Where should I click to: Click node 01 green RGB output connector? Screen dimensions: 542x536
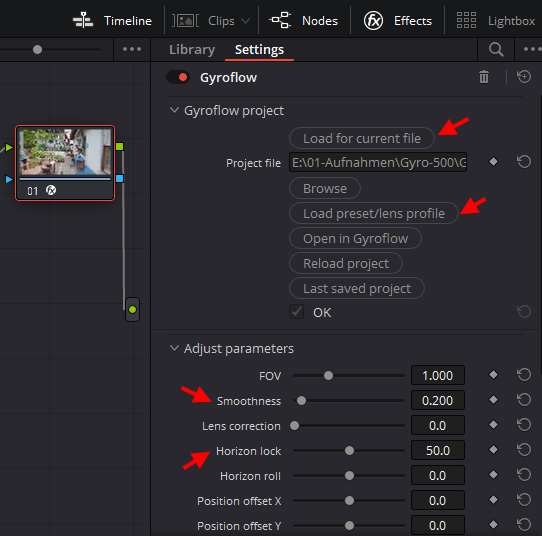(x=120, y=147)
